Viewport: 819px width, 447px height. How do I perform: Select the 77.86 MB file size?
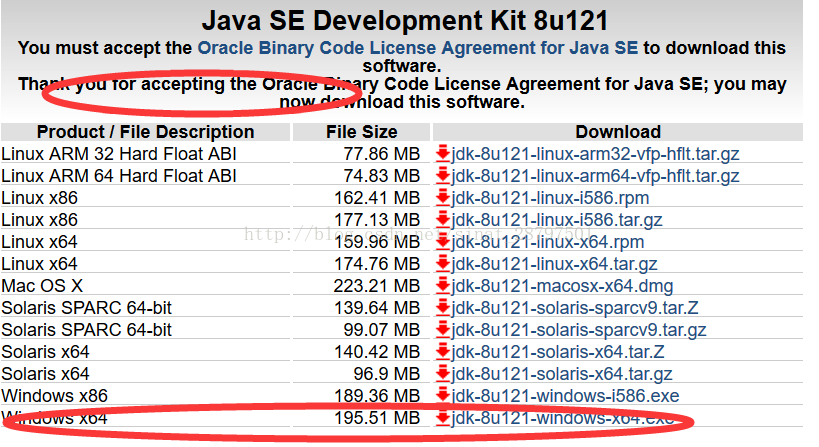point(381,154)
